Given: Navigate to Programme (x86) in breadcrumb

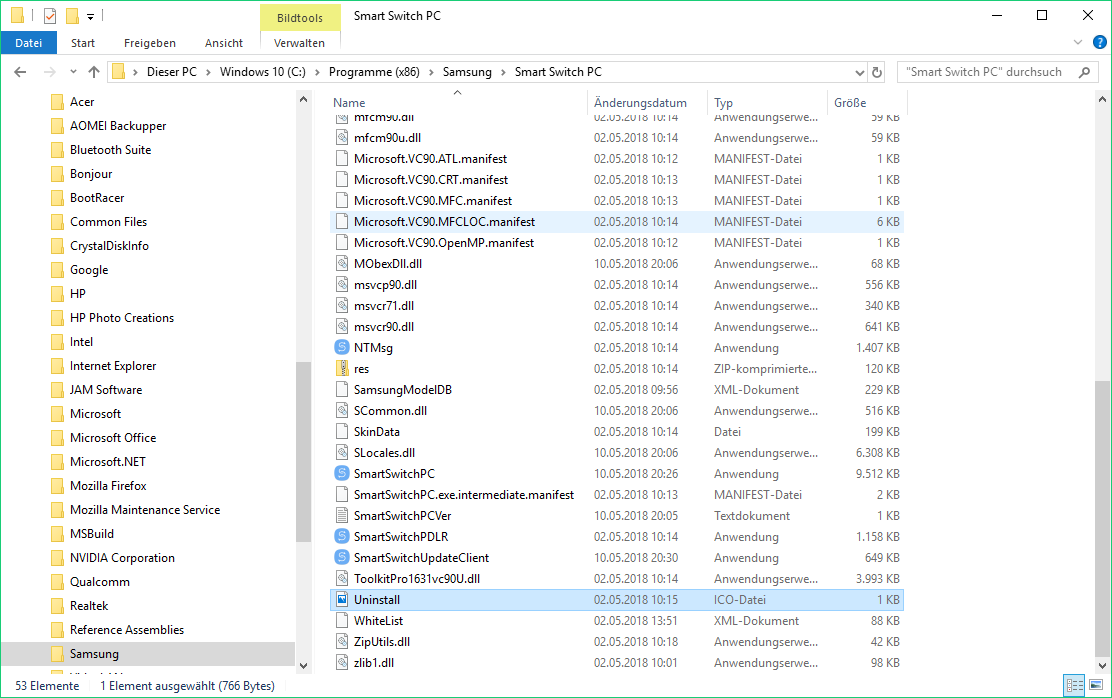Looking at the screenshot, I should click(374, 72).
